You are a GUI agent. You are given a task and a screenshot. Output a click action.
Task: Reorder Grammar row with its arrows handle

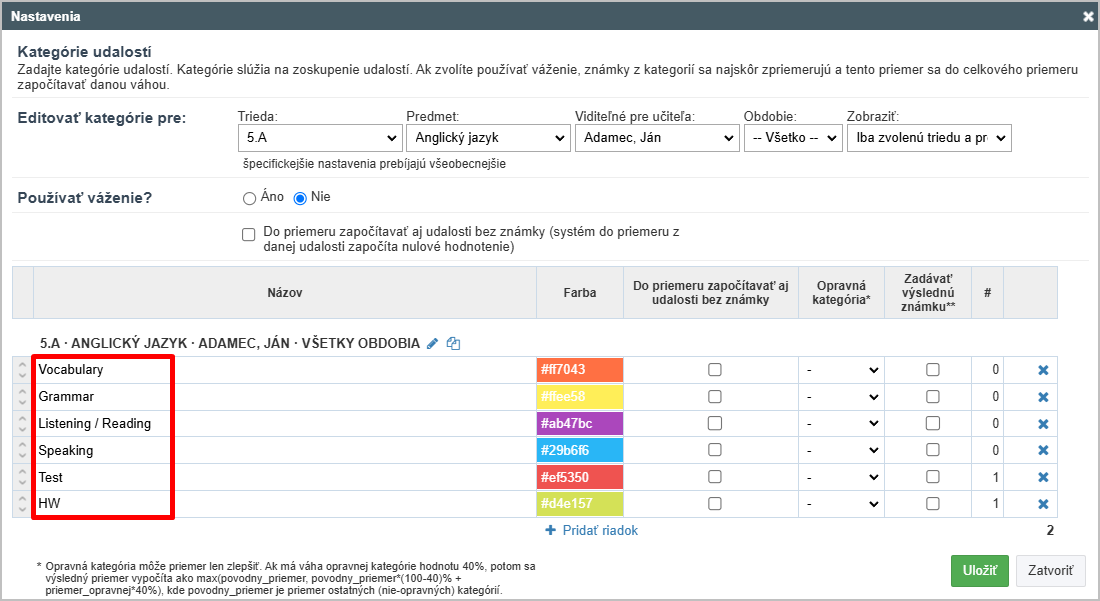[x=22, y=396]
